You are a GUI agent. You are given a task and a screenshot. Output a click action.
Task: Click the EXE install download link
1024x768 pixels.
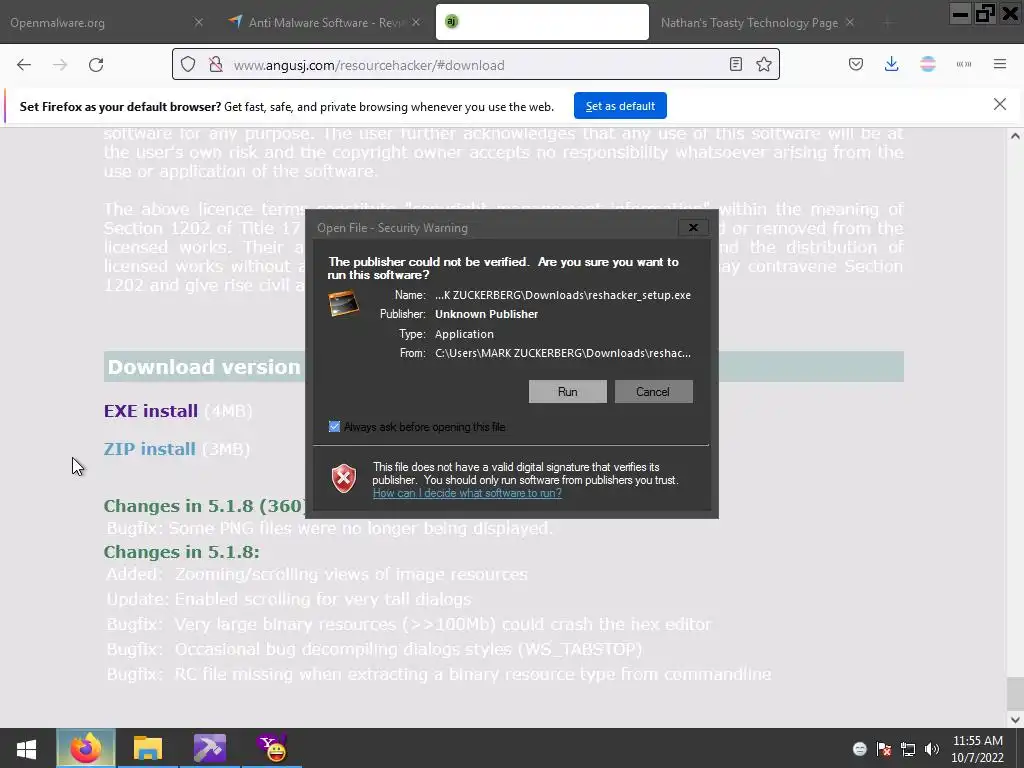[151, 411]
